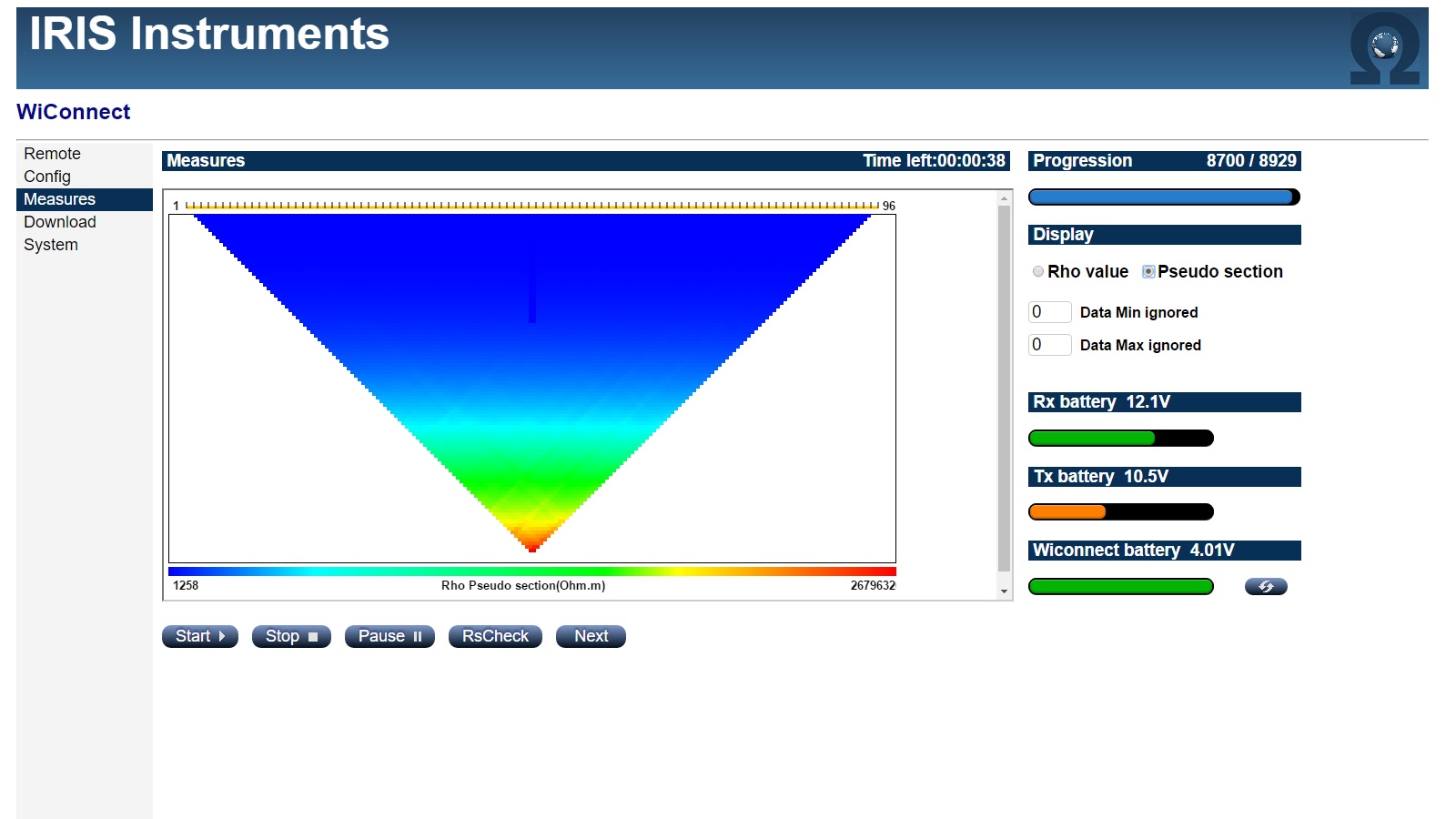Click the IRIS Instruments omega logo

(1384, 41)
